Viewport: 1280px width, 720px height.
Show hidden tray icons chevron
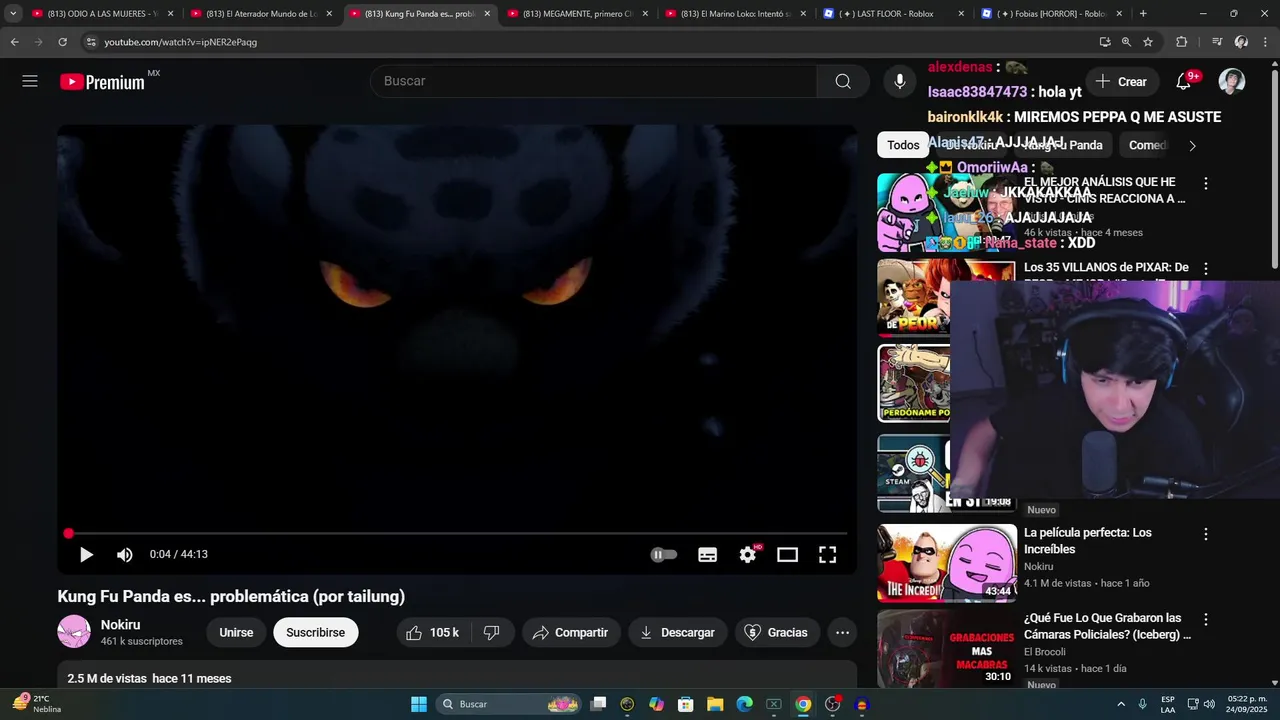[x=1121, y=704]
